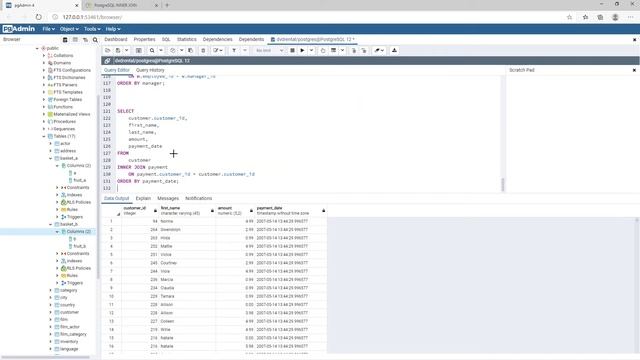This screenshot has width=640, height=360.
Task: Click the query editor vertical scrollbar
Action: pos(503,184)
